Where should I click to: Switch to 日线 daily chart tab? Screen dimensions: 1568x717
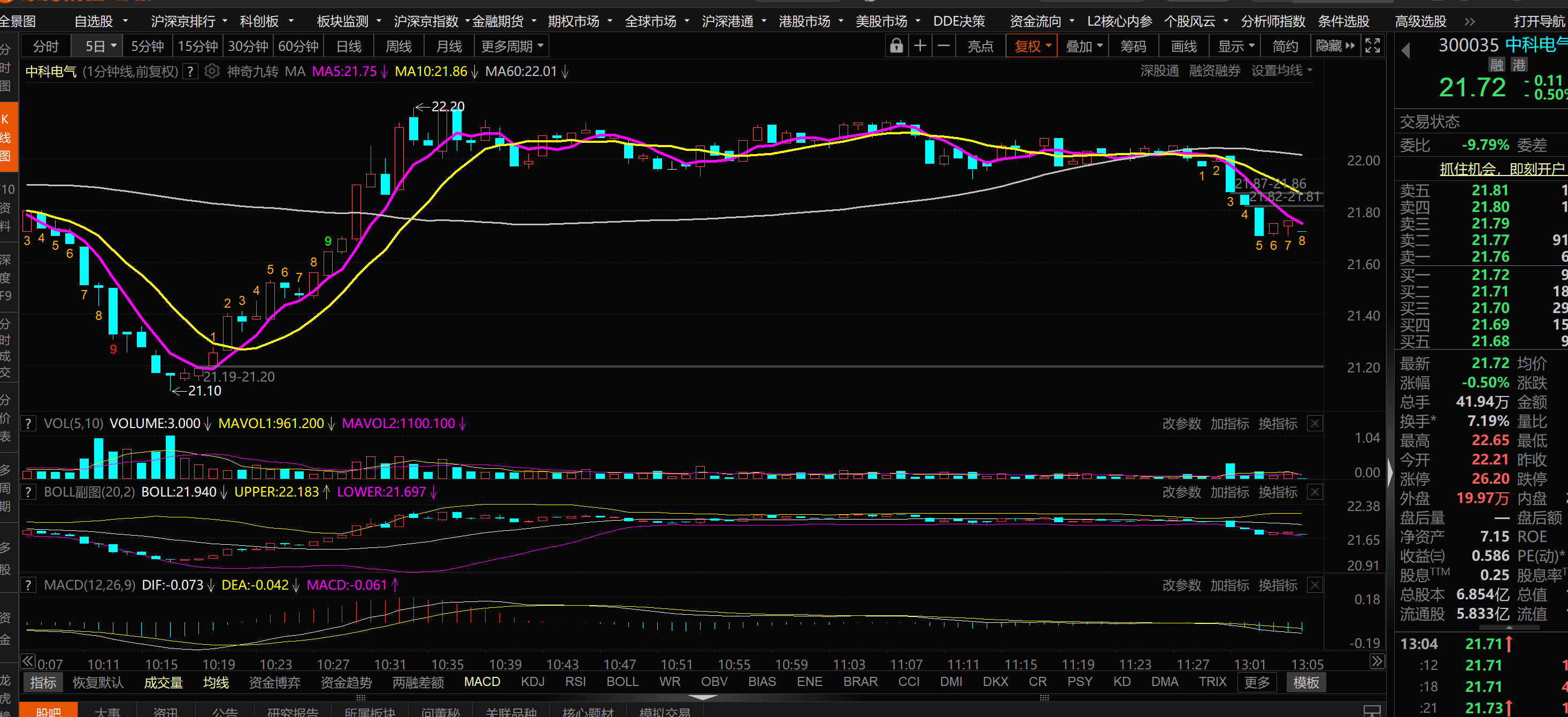349,47
